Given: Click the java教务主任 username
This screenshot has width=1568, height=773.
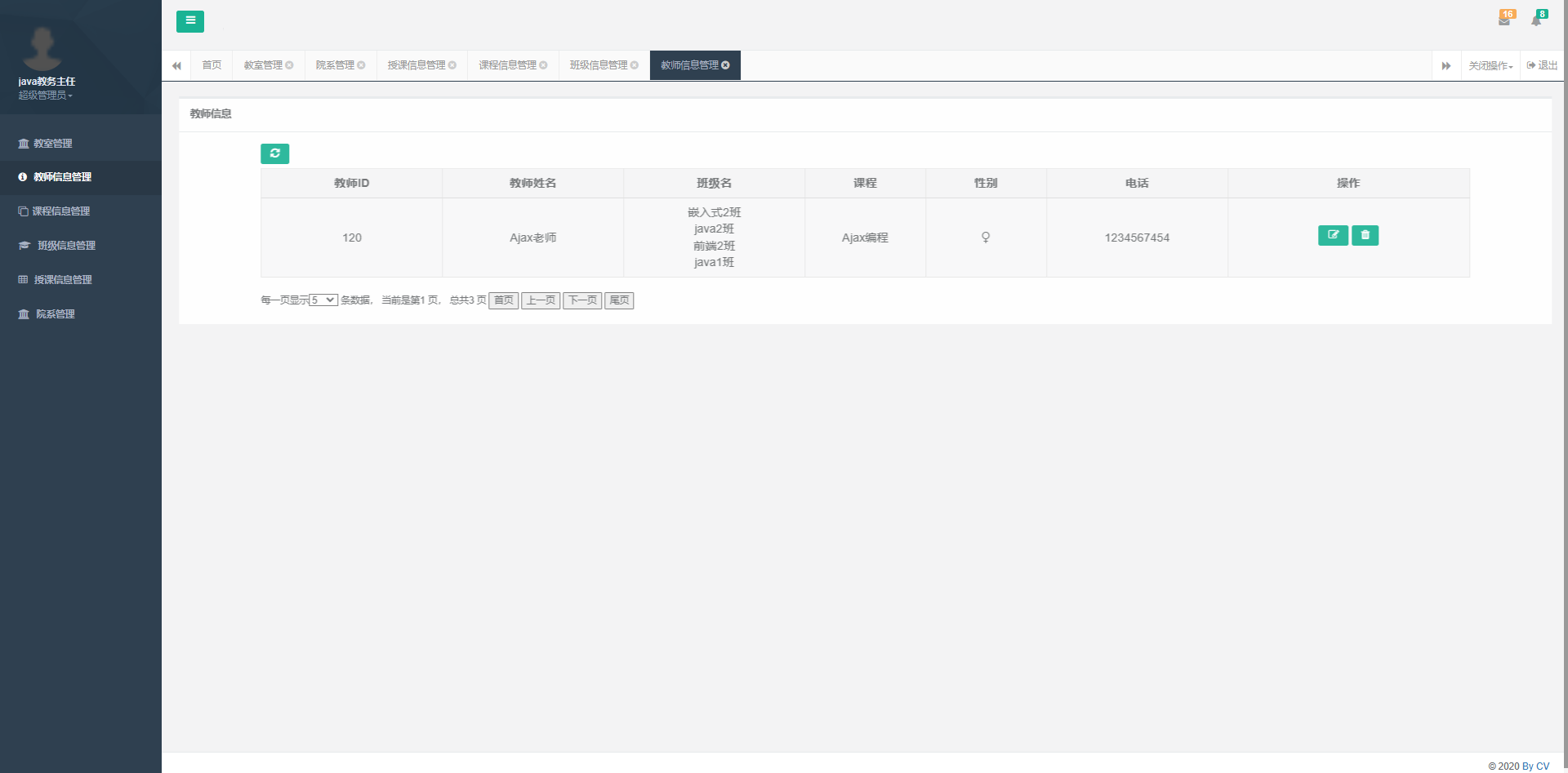Looking at the screenshot, I should pyautogui.click(x=47, y=82).
